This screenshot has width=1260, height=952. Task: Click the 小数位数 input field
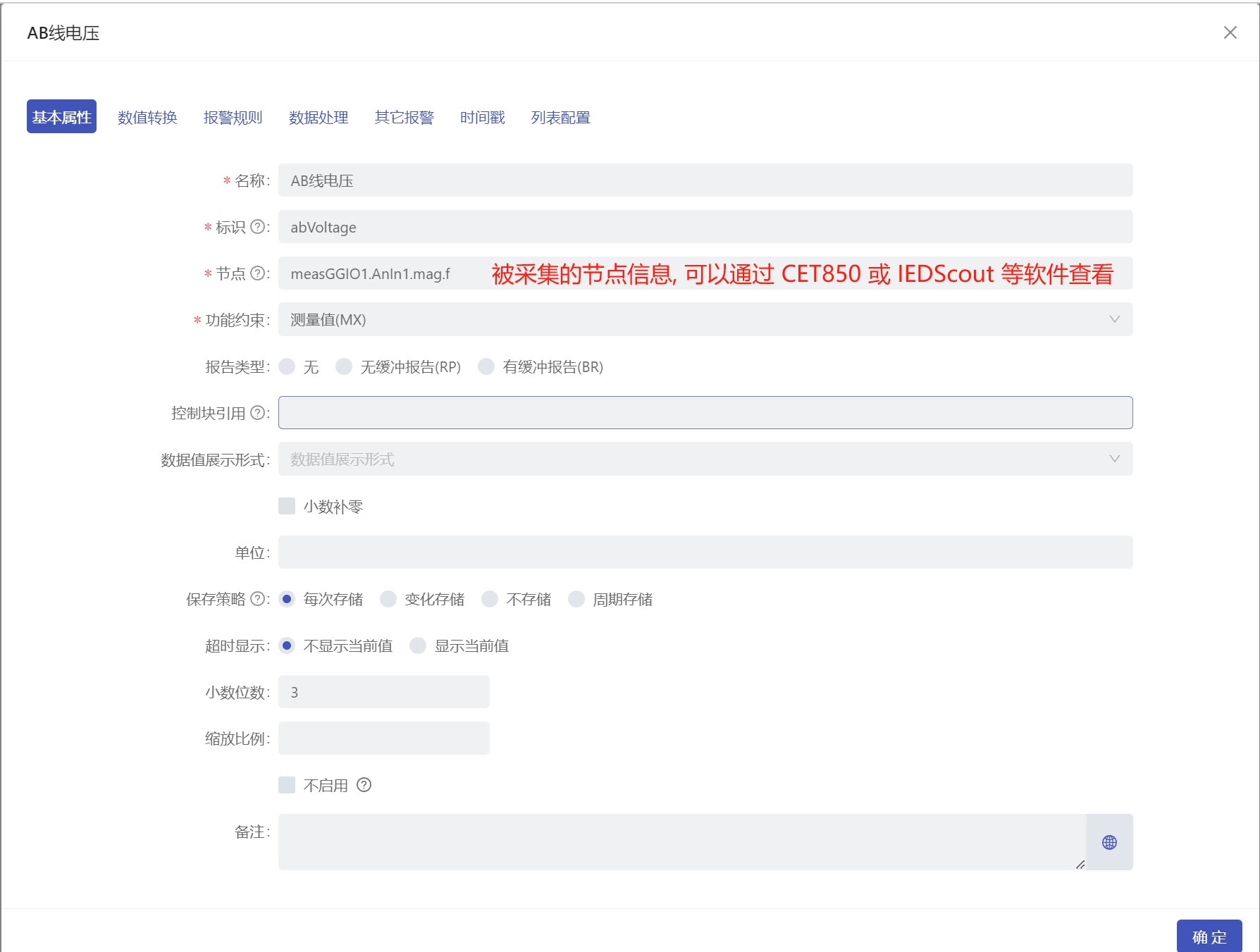pos(384,692)
